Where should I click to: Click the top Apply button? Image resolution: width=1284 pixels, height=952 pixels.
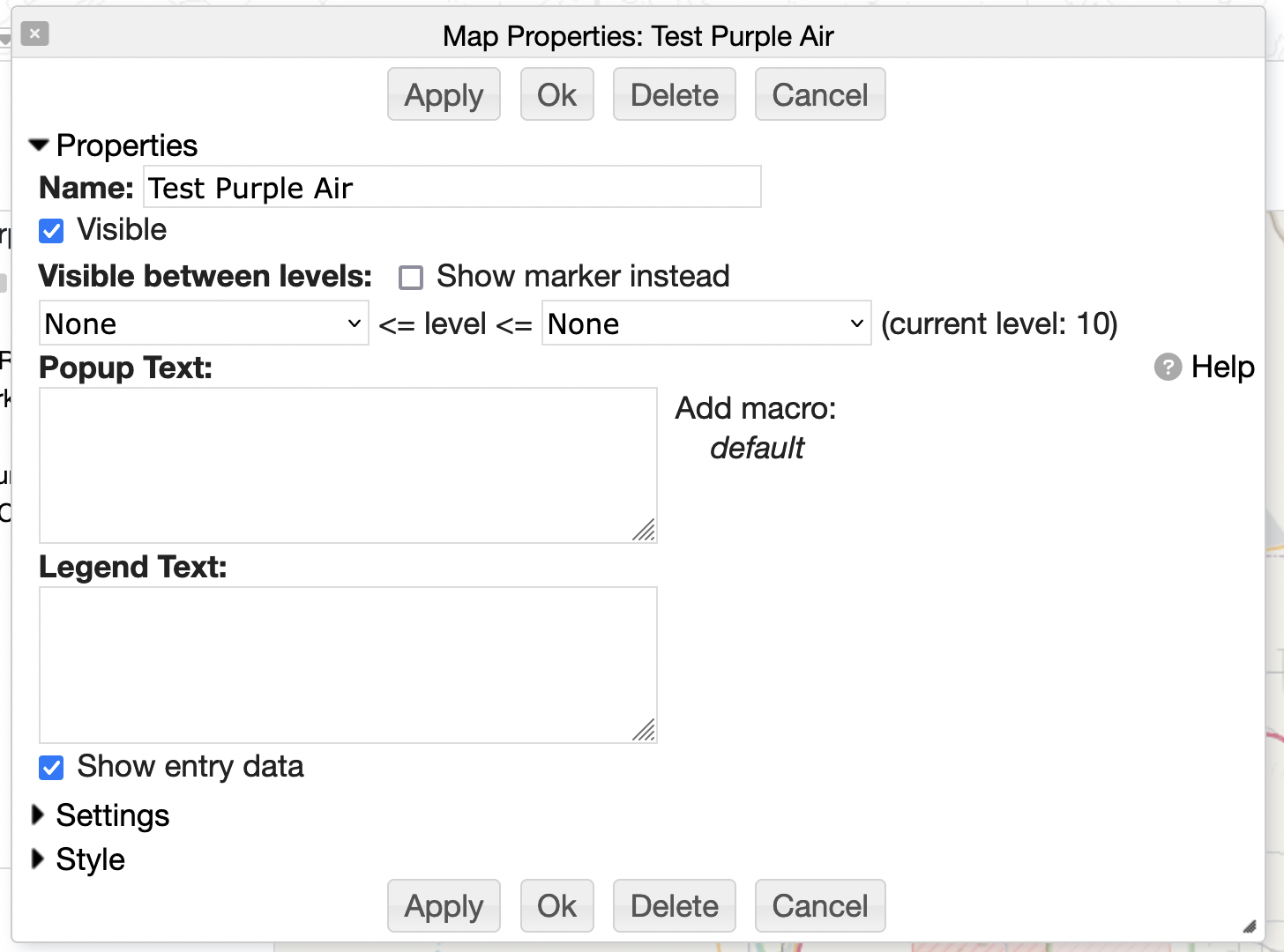pos(444,94)
